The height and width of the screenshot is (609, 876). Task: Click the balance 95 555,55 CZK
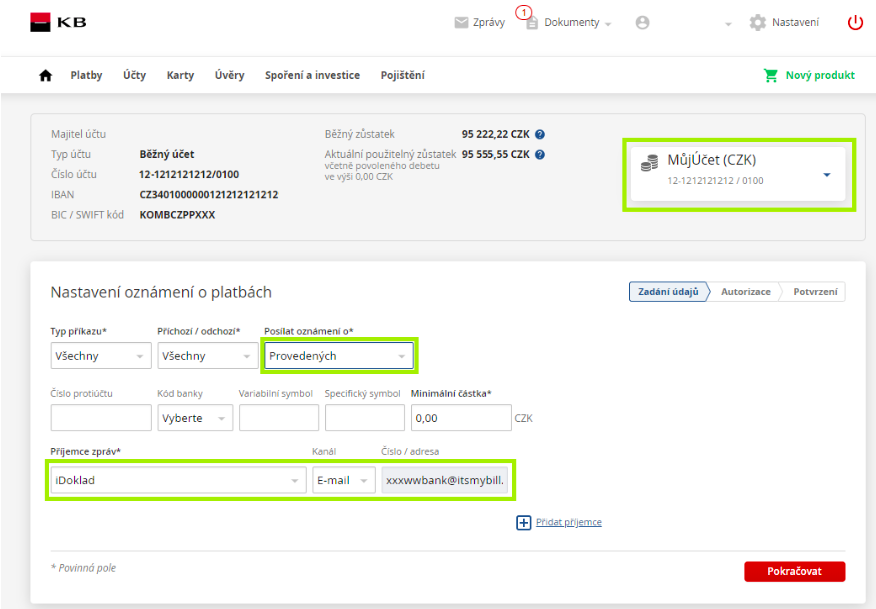click(x=496, y=154)
